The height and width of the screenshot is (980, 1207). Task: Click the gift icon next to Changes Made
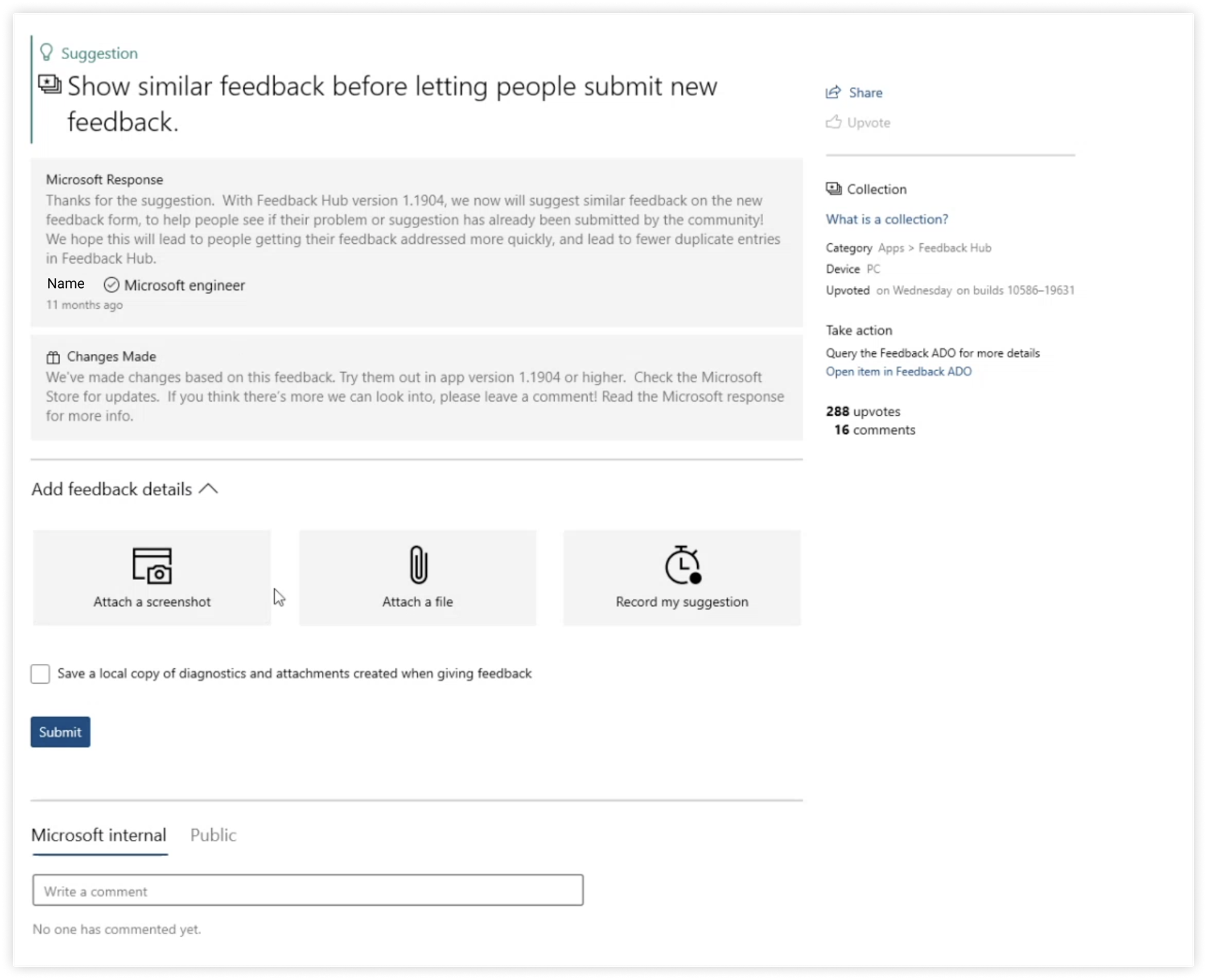53,357
